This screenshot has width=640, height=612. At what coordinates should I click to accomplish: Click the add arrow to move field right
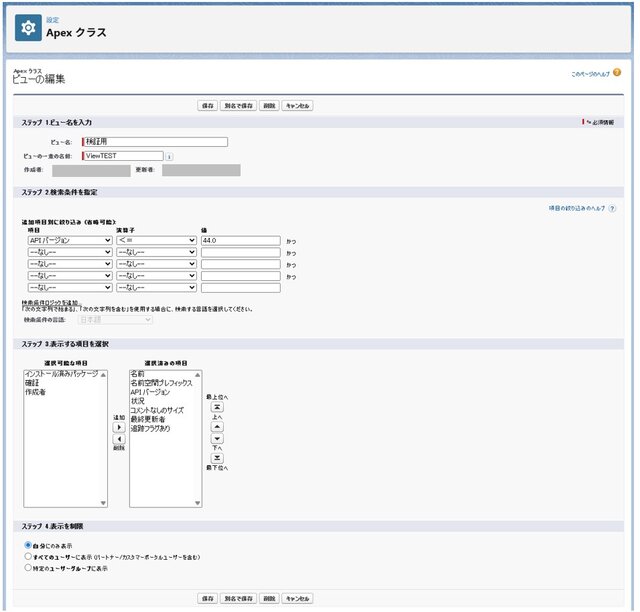click(x=119, y=427)
